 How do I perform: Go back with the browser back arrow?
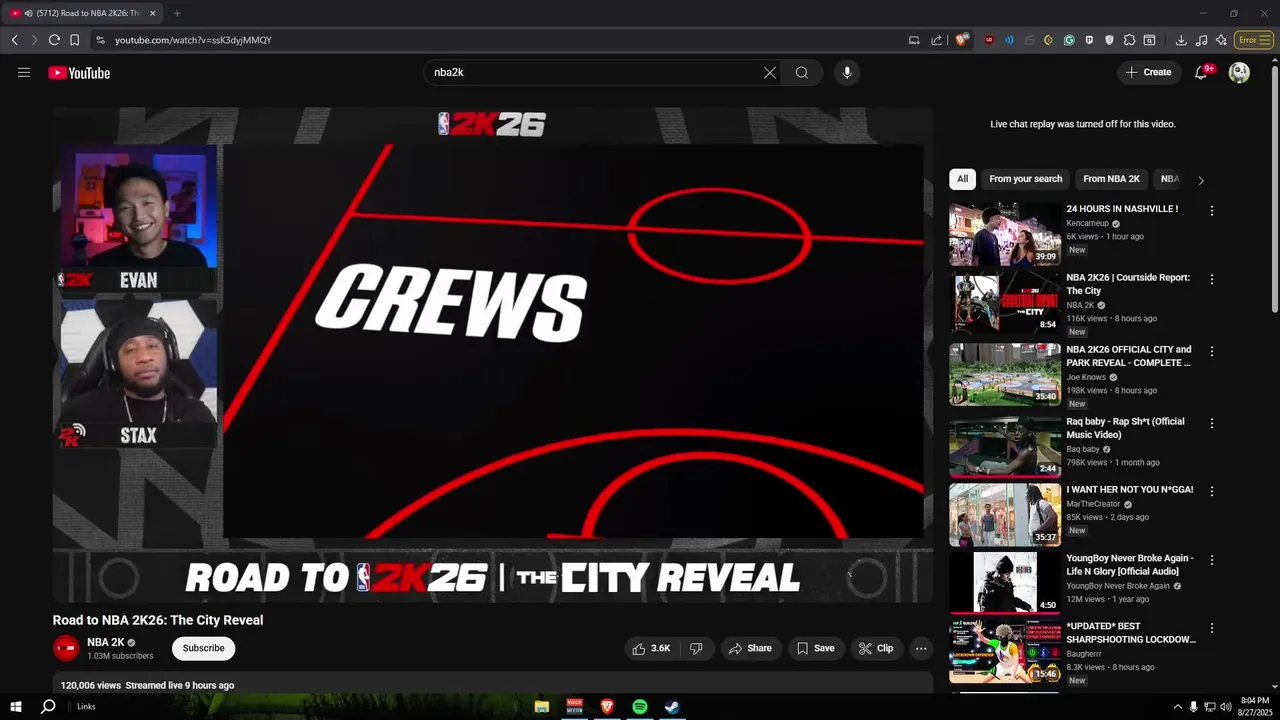coord(14,40)
